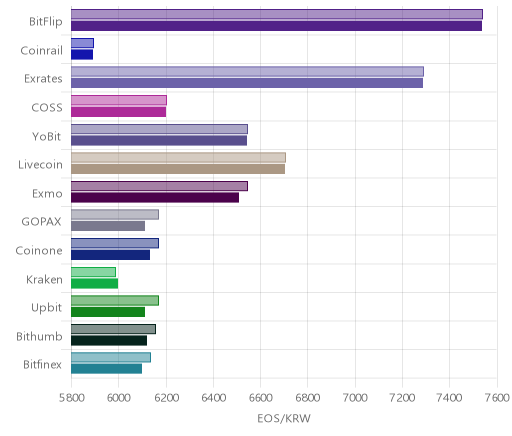The height and width of the screenshot is (436, 512).
Task: Click the dark maroon Exmo bar
Action: click(155, 198)
